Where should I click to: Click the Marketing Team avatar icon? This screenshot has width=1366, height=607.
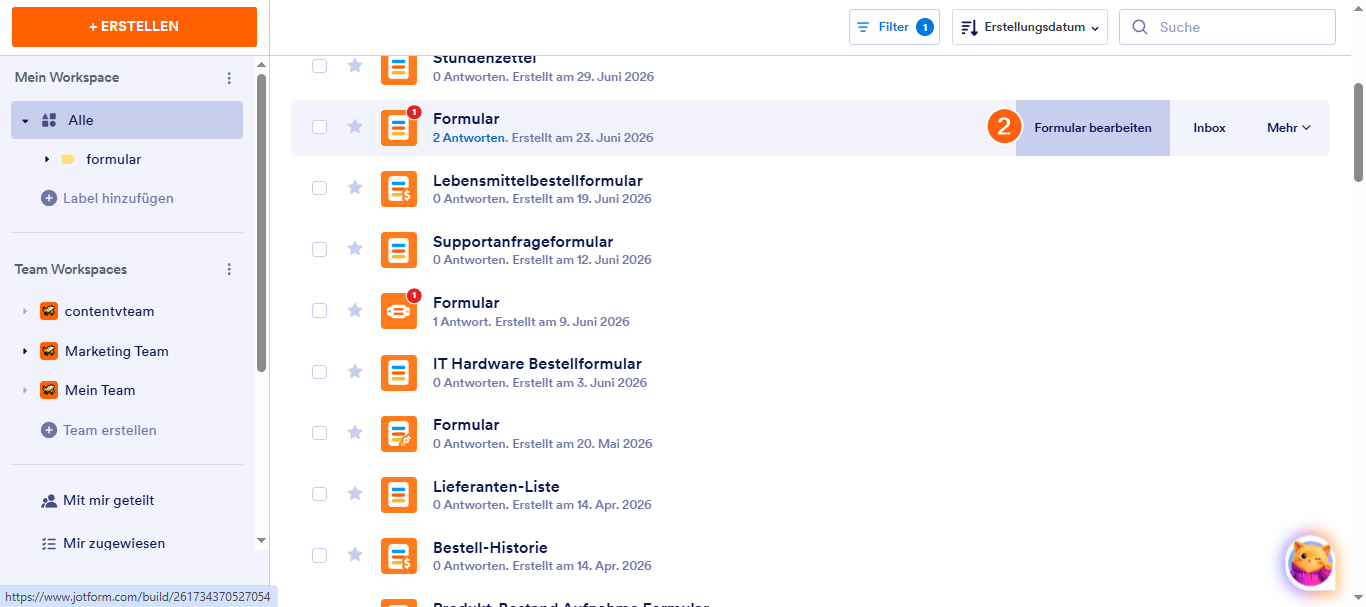pos(49,351)
